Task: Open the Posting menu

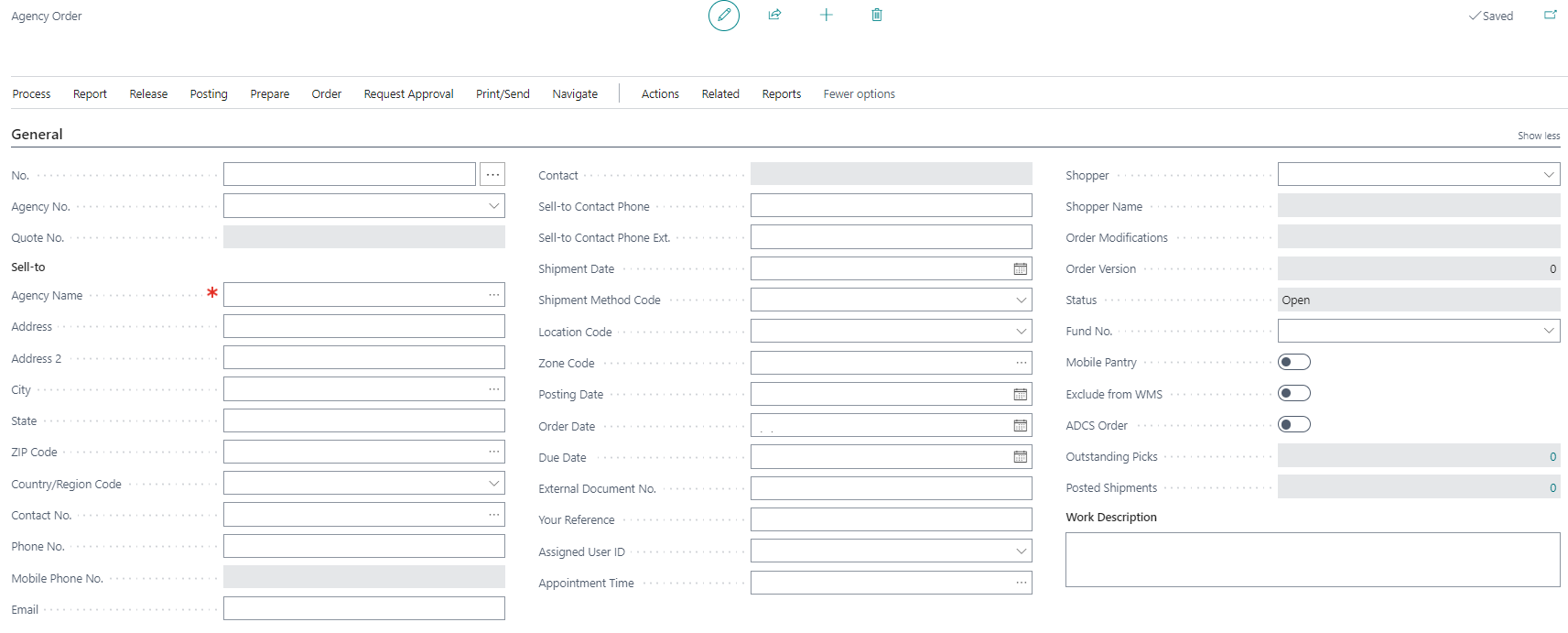Action: pos(209,94)
